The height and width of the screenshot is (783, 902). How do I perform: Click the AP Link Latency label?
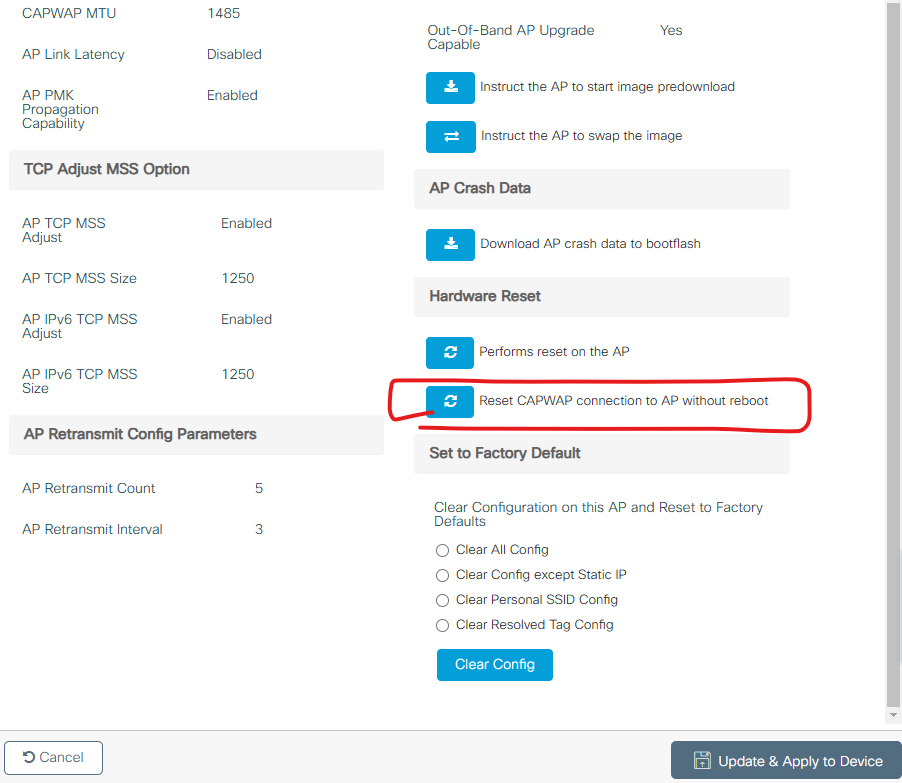pos(73,55)
